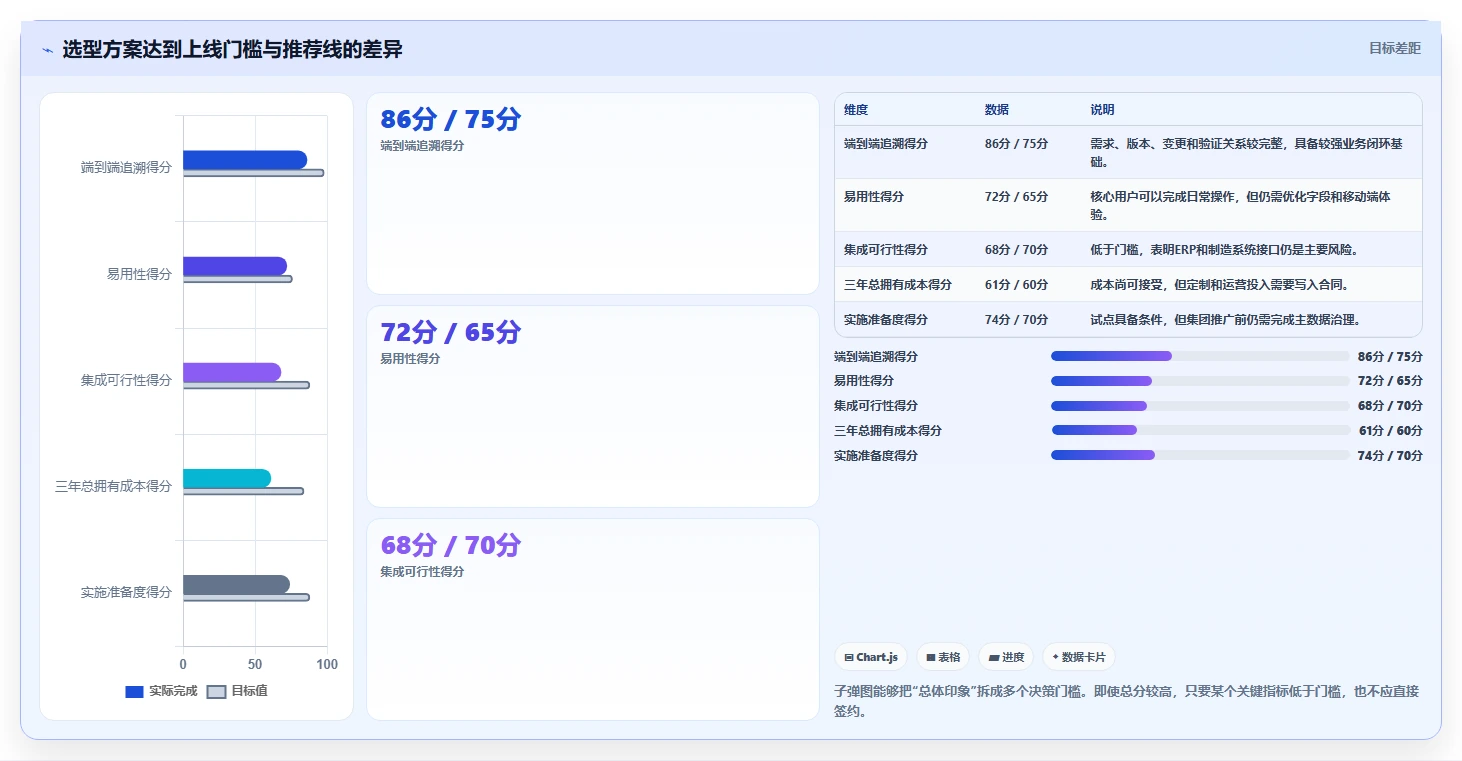Toggle the 目标值 legend item
The image size is (1462, 761).
tap(237, 691)
